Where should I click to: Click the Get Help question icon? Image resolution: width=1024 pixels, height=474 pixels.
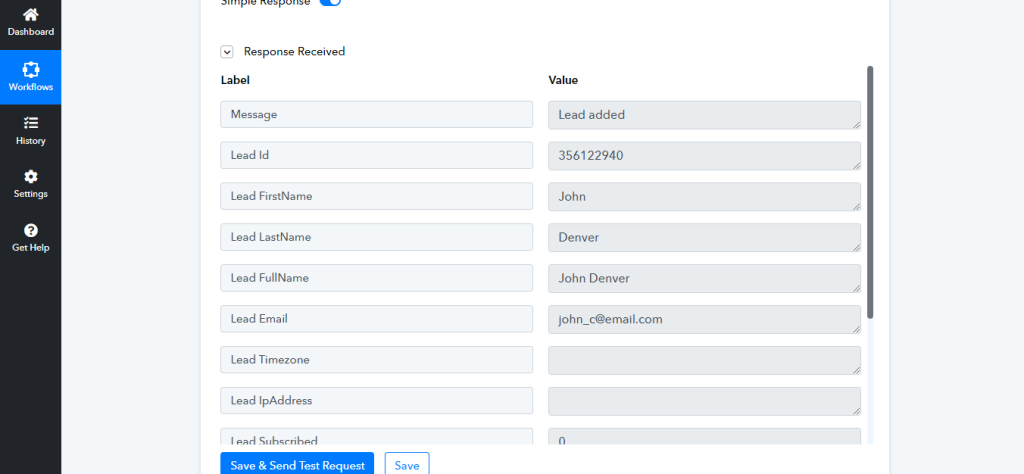[30, 230]
